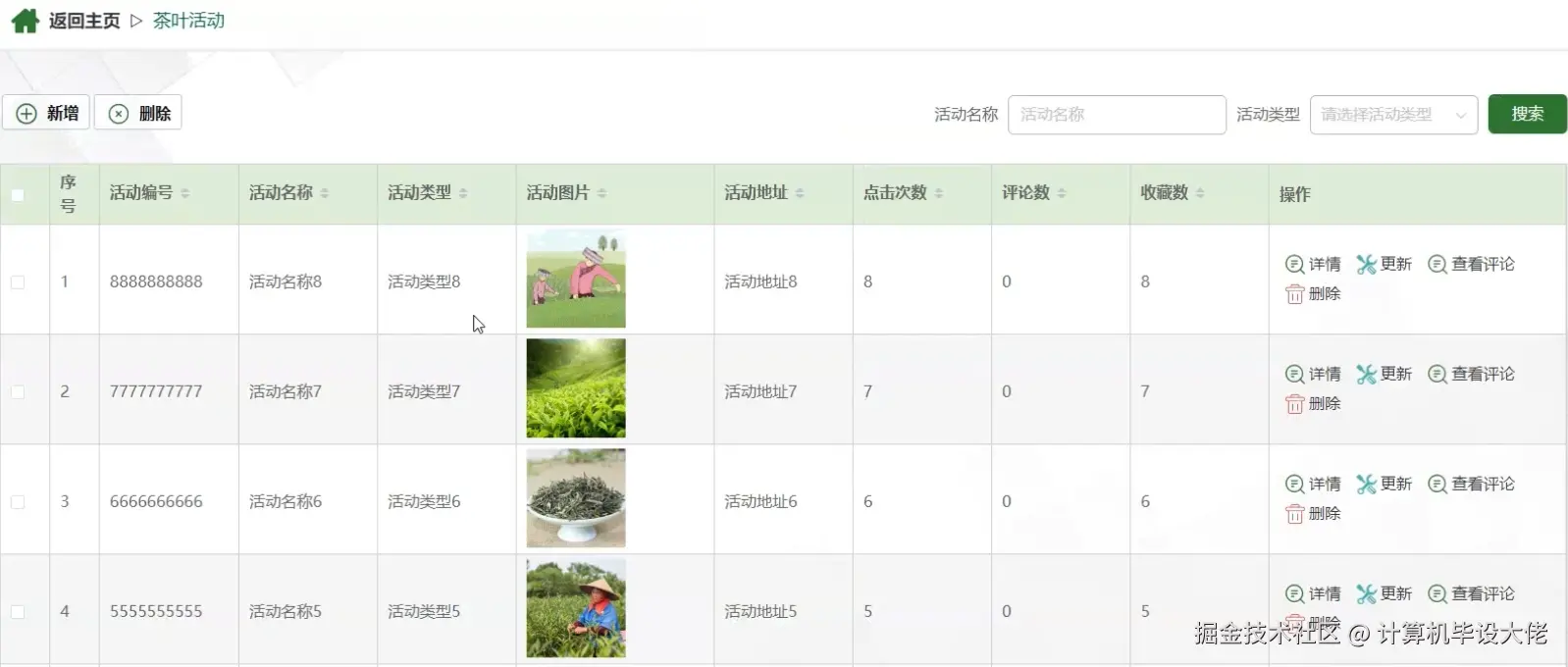The image size is (1568, 667).
Task: Check the checkbox for row 1 (活动名称8)
Action: 18,282
